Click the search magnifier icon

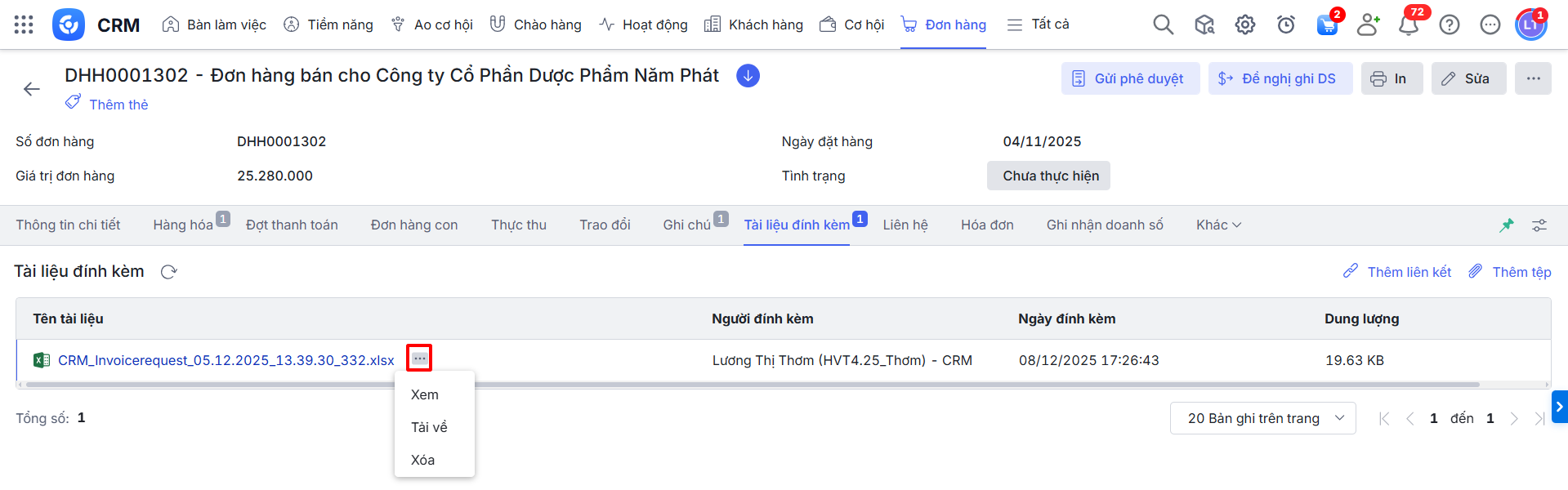(x=1163, y=24)
